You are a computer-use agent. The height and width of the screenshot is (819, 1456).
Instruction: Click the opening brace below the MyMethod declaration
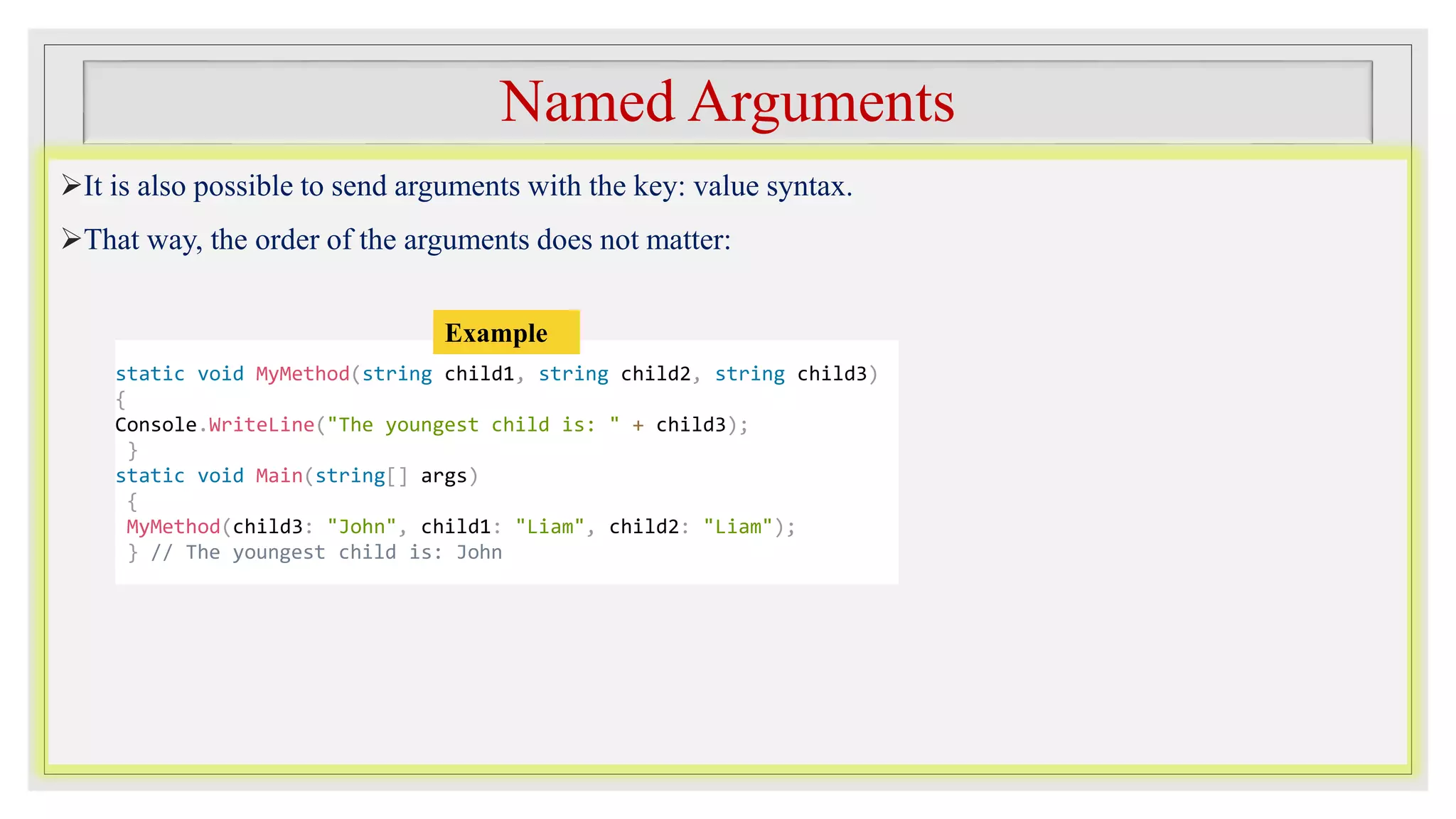pyautogui.click(x=121, y=400)
